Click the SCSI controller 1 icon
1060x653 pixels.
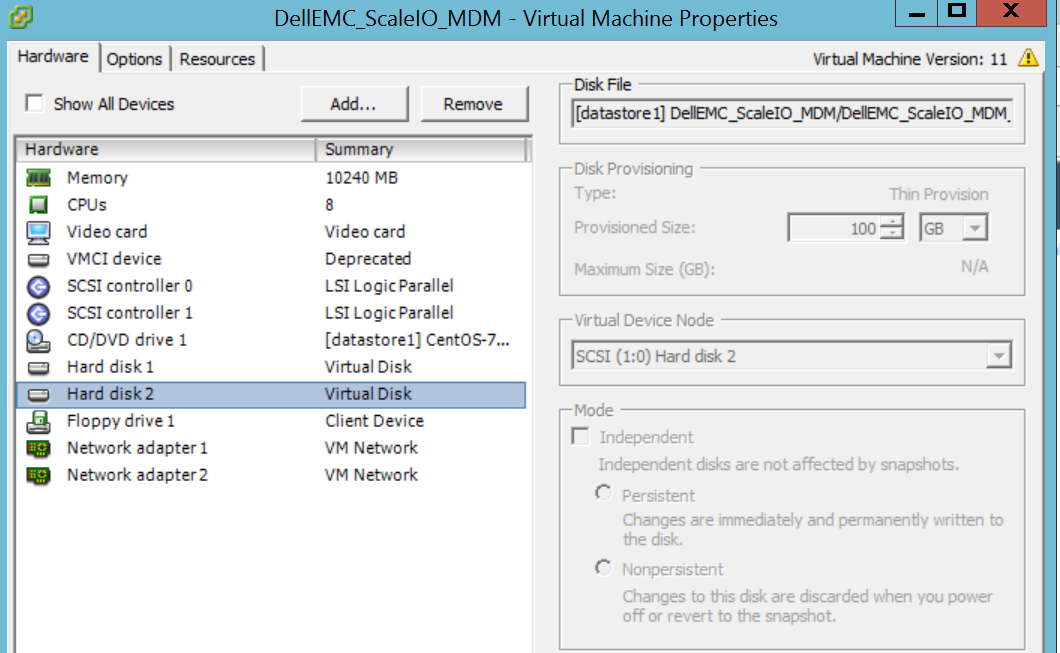39,314
